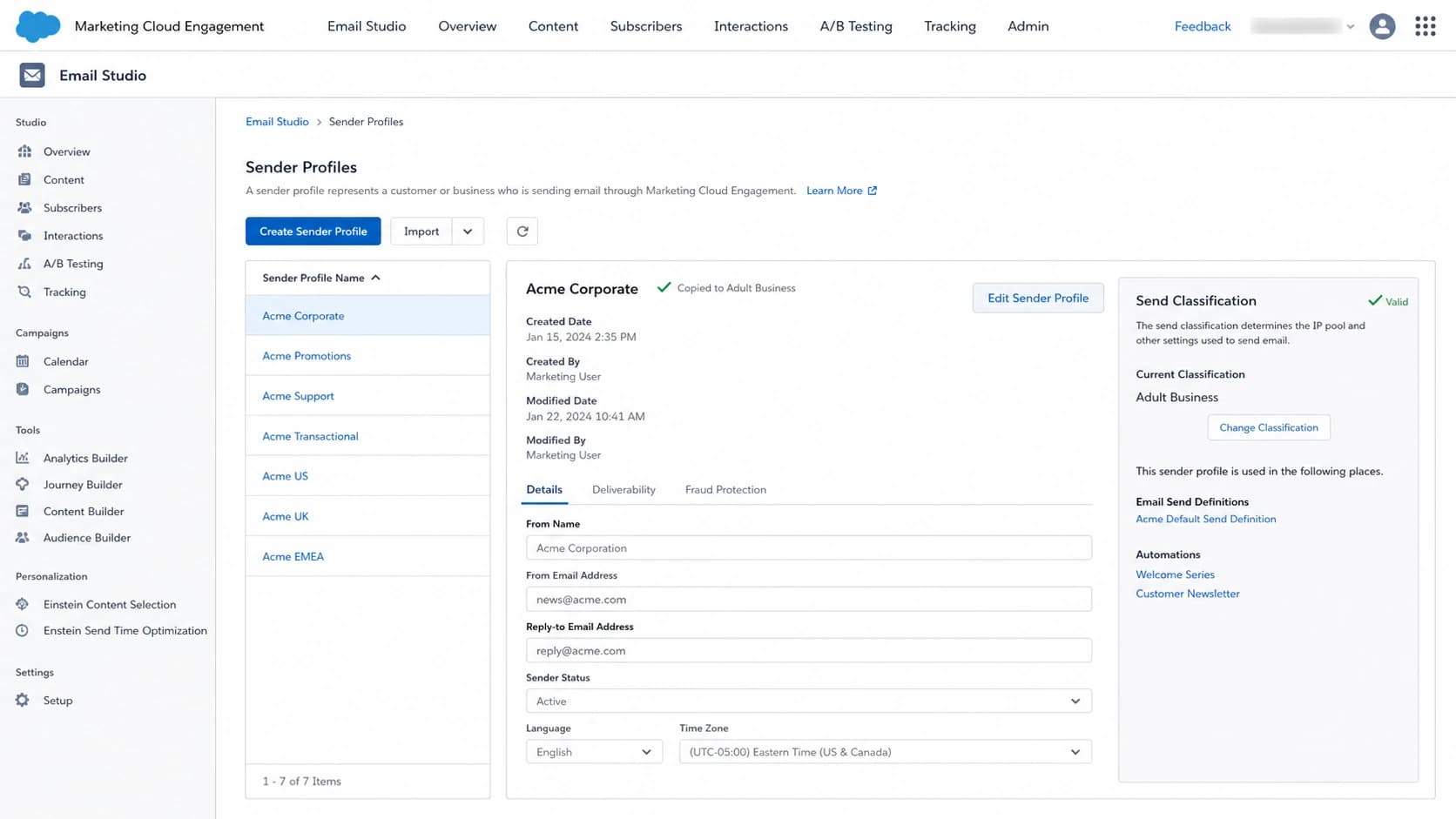Click the Email Studio envelope icon
This screenshot has width=1456, height=819.
point(32,75)
